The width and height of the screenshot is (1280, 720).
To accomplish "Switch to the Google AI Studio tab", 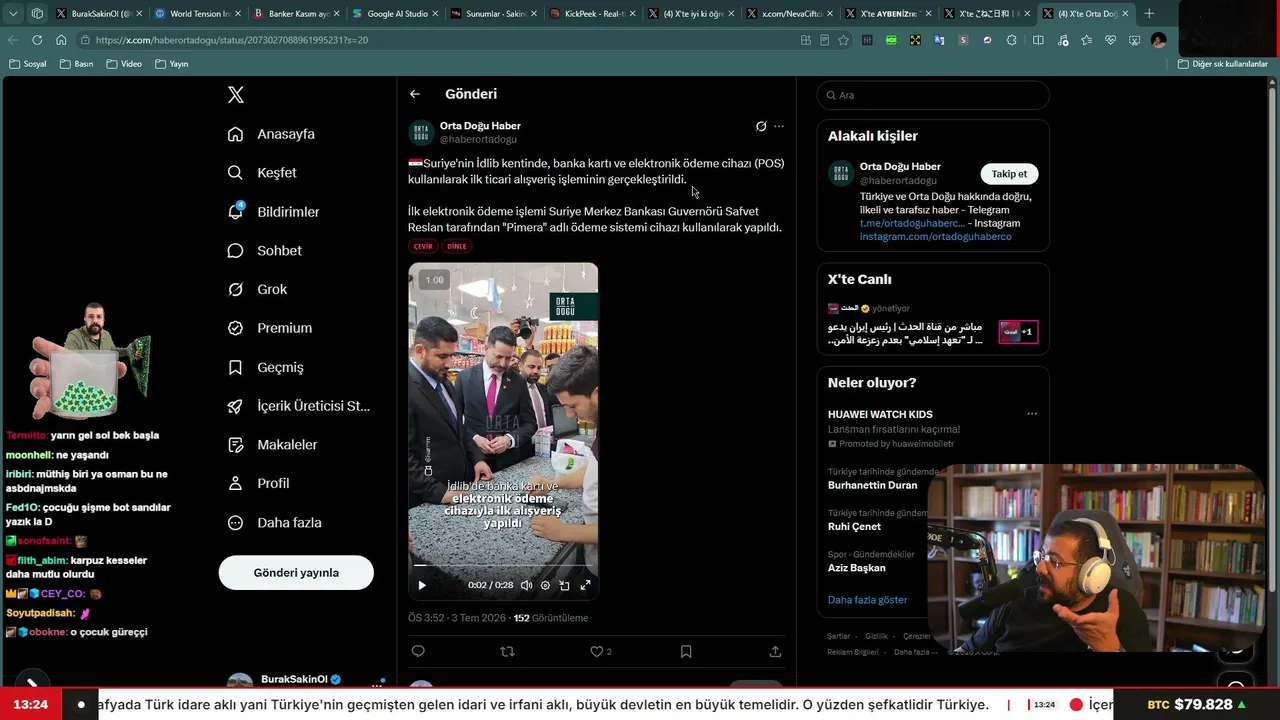I will pos(395,14).
